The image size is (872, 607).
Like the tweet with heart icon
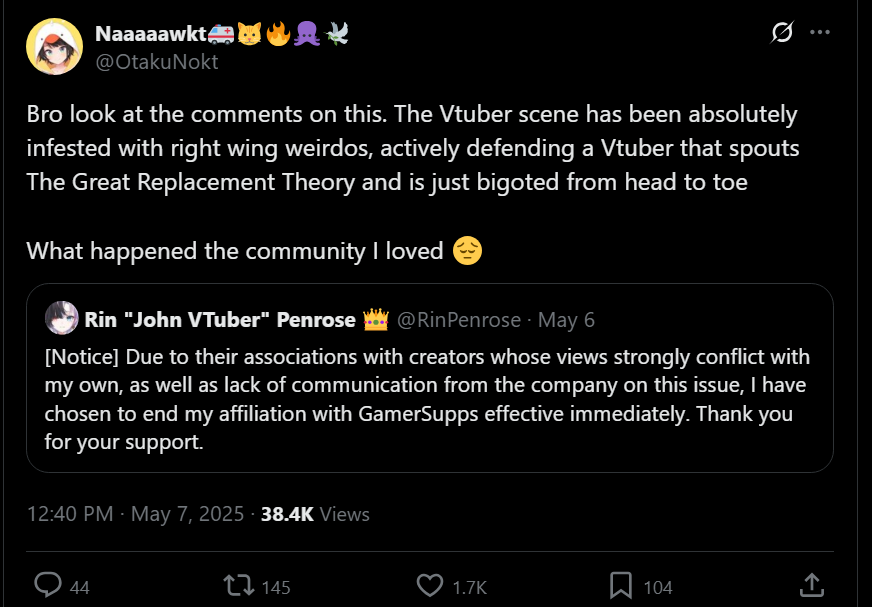[429, 585]
